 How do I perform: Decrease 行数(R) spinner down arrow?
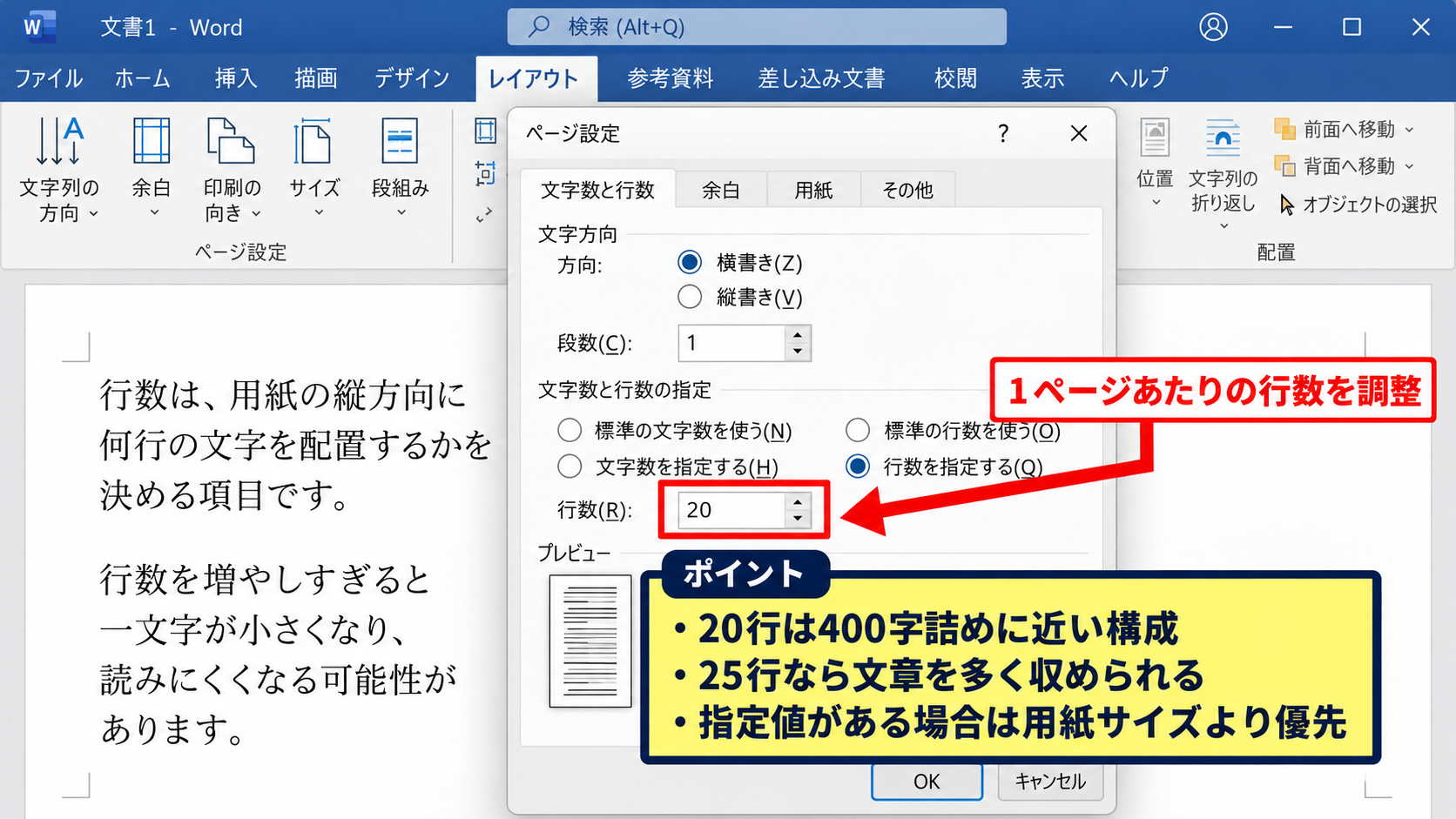coord(798,519)
